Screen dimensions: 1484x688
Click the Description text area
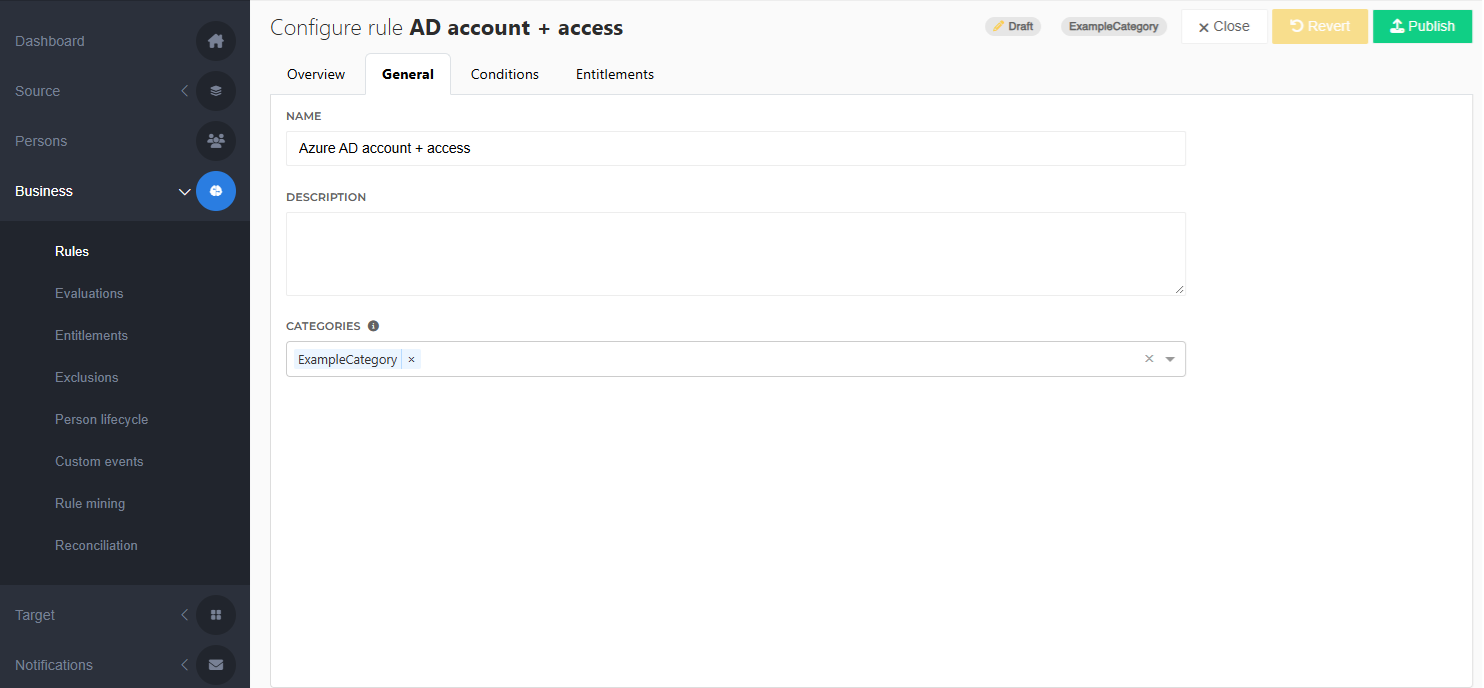pyautogui.click(x=736, y=254)
